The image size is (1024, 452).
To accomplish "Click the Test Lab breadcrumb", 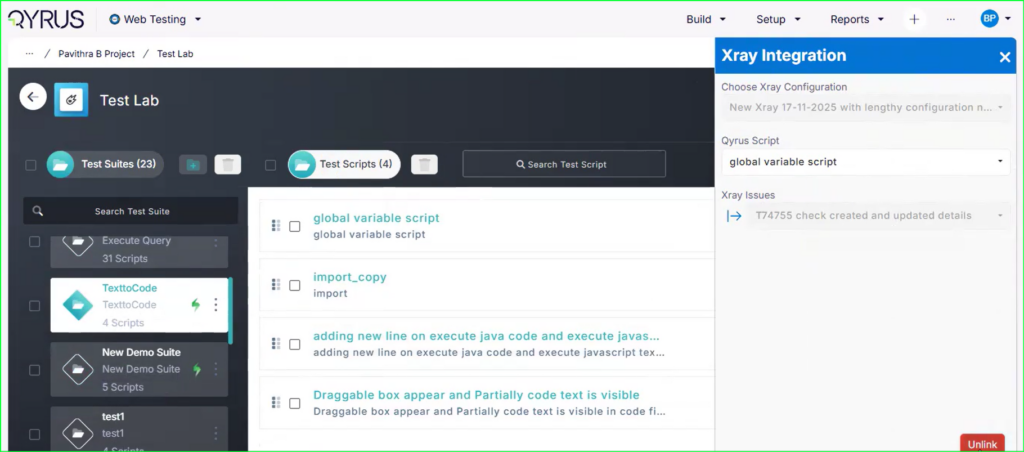I will click(175, 54).
